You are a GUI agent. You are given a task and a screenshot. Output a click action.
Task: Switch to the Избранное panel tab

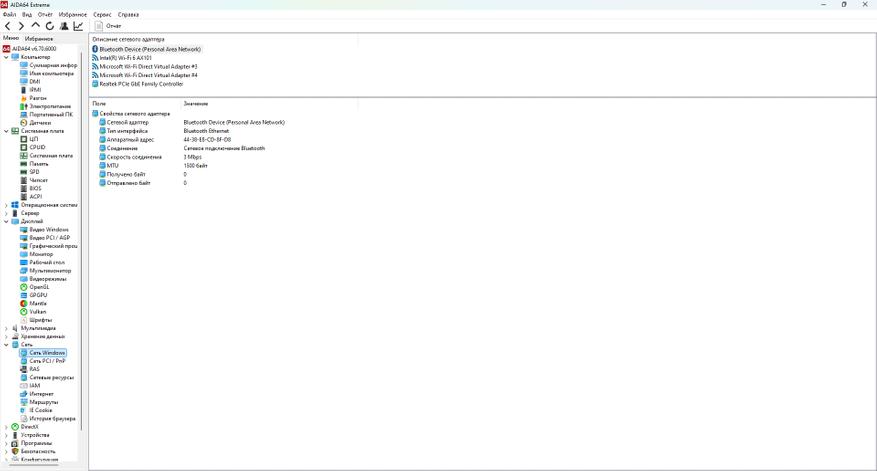pyautogui.click(x=39, y=39)
